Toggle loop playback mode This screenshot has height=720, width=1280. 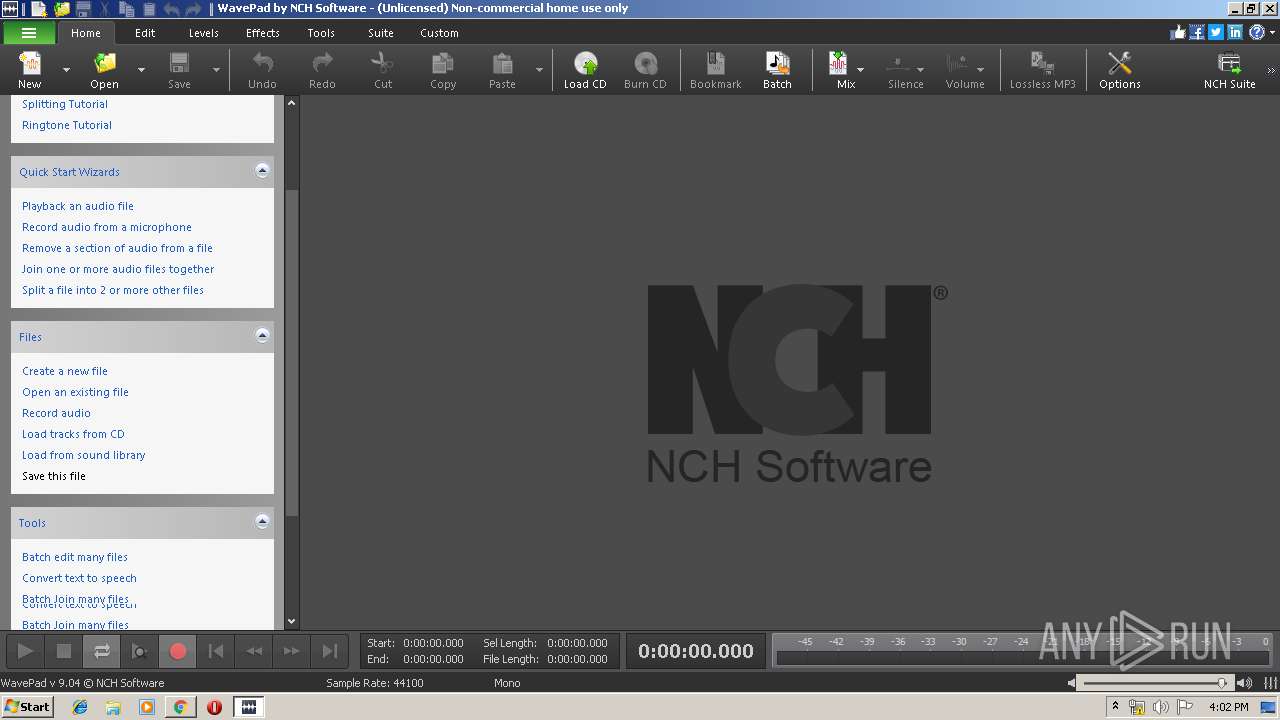(101, 651)
